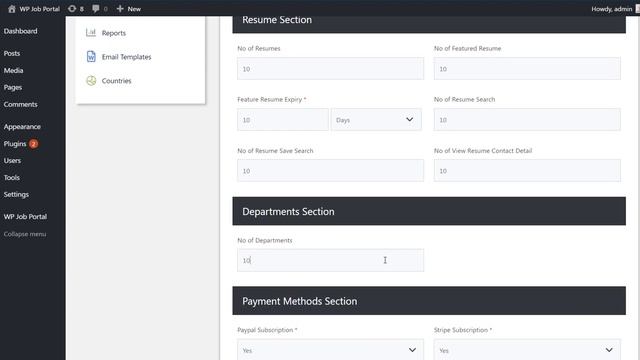
Task: Open Posts in the admin menu
Action: [x=12, y=53]
